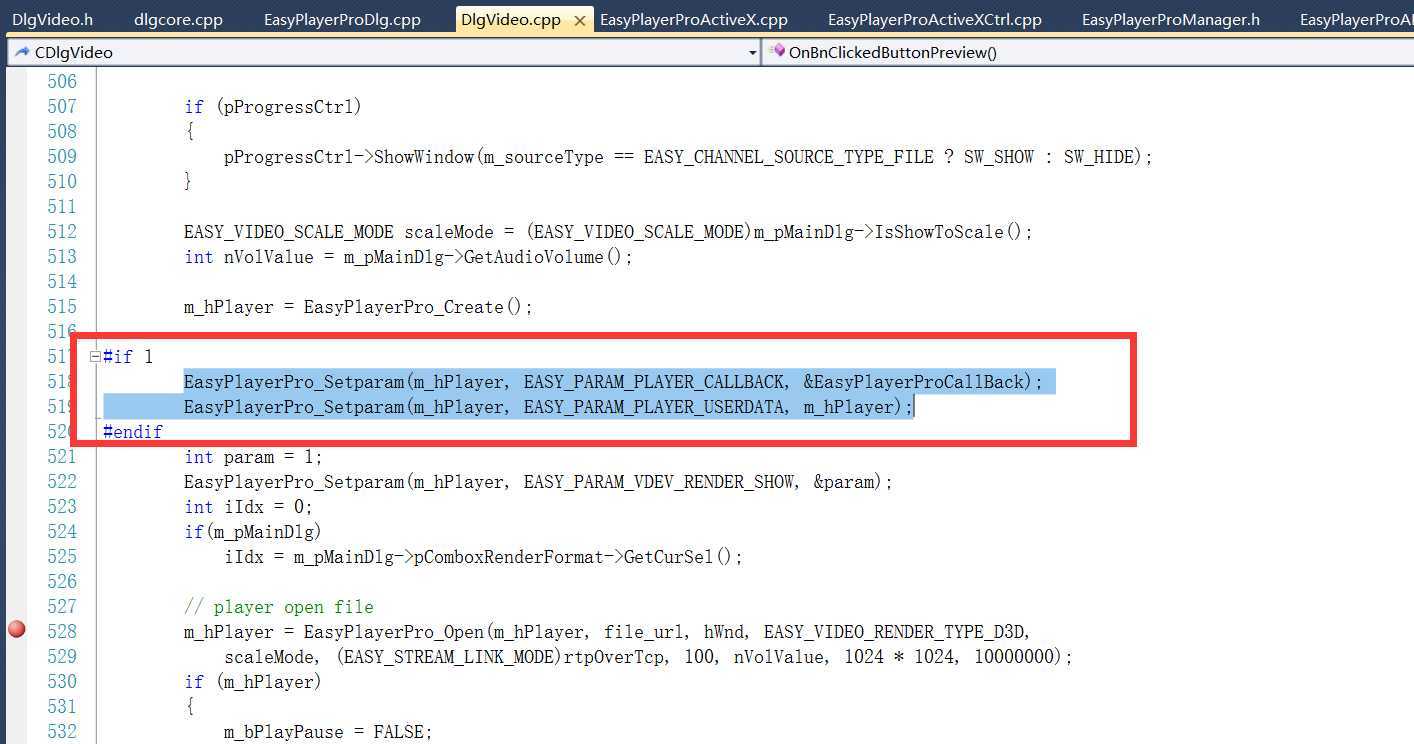Image resolution: width=1414 pixels, height=744 pixels.
Task: Click the GetCurSel() call on line 525
Action: pyautogui.click(x=679, y=557)
